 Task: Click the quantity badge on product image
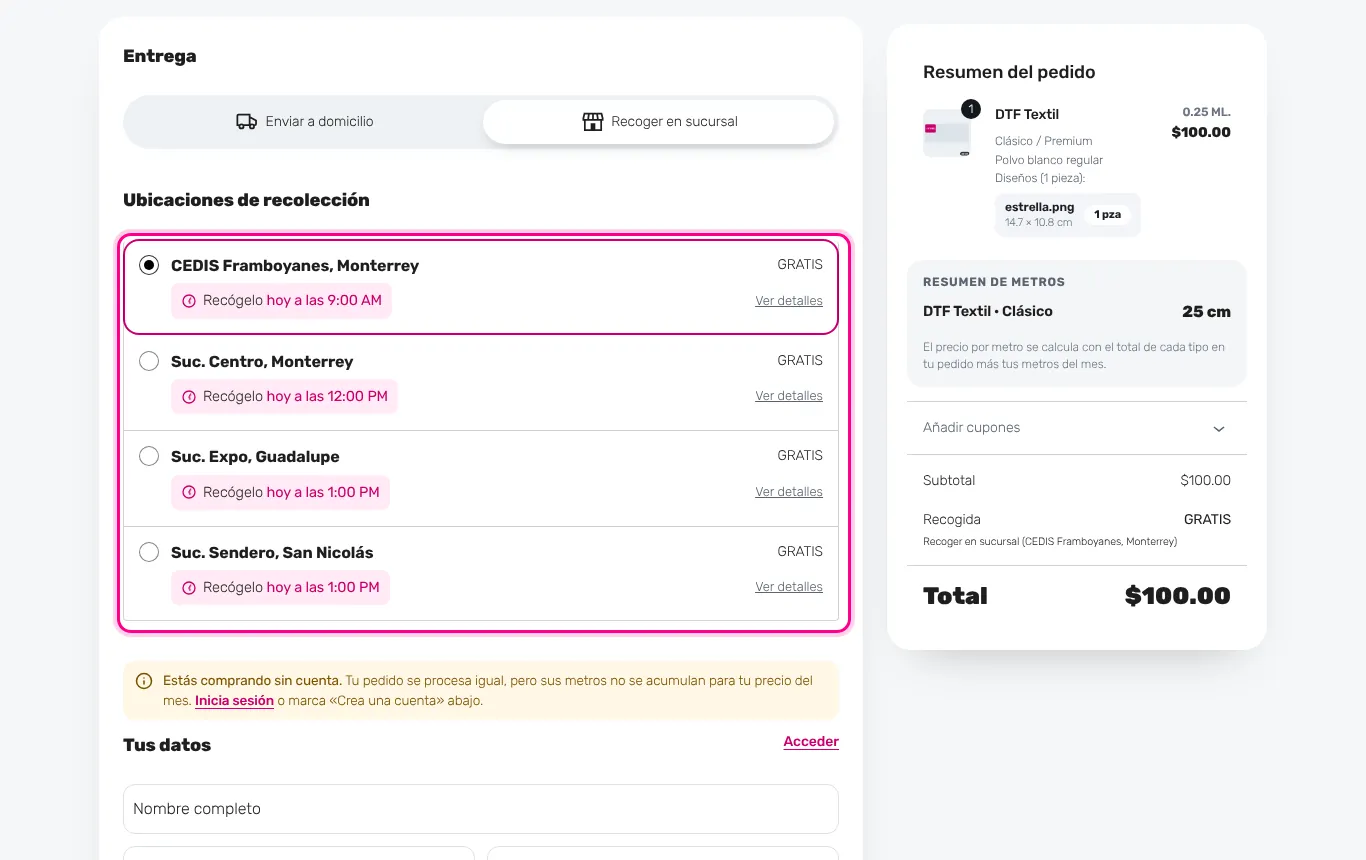click(970, 109)
